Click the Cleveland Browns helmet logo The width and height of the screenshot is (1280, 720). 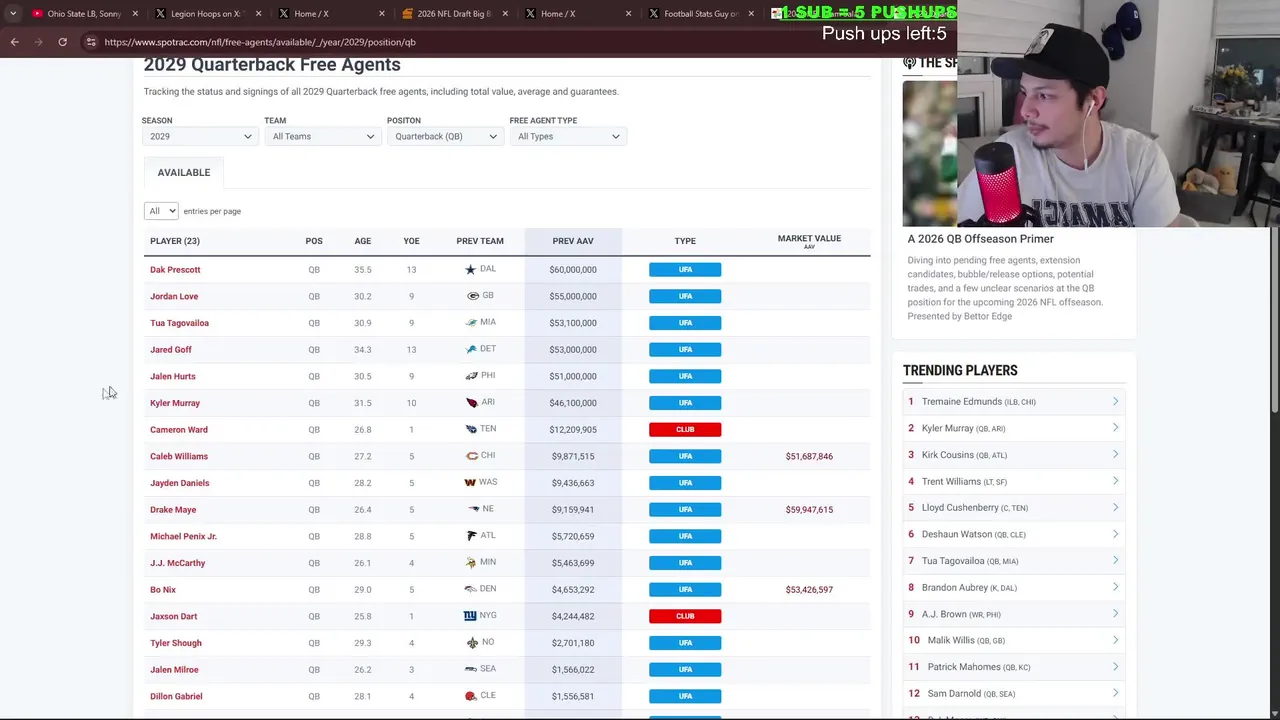click(470, 696)
